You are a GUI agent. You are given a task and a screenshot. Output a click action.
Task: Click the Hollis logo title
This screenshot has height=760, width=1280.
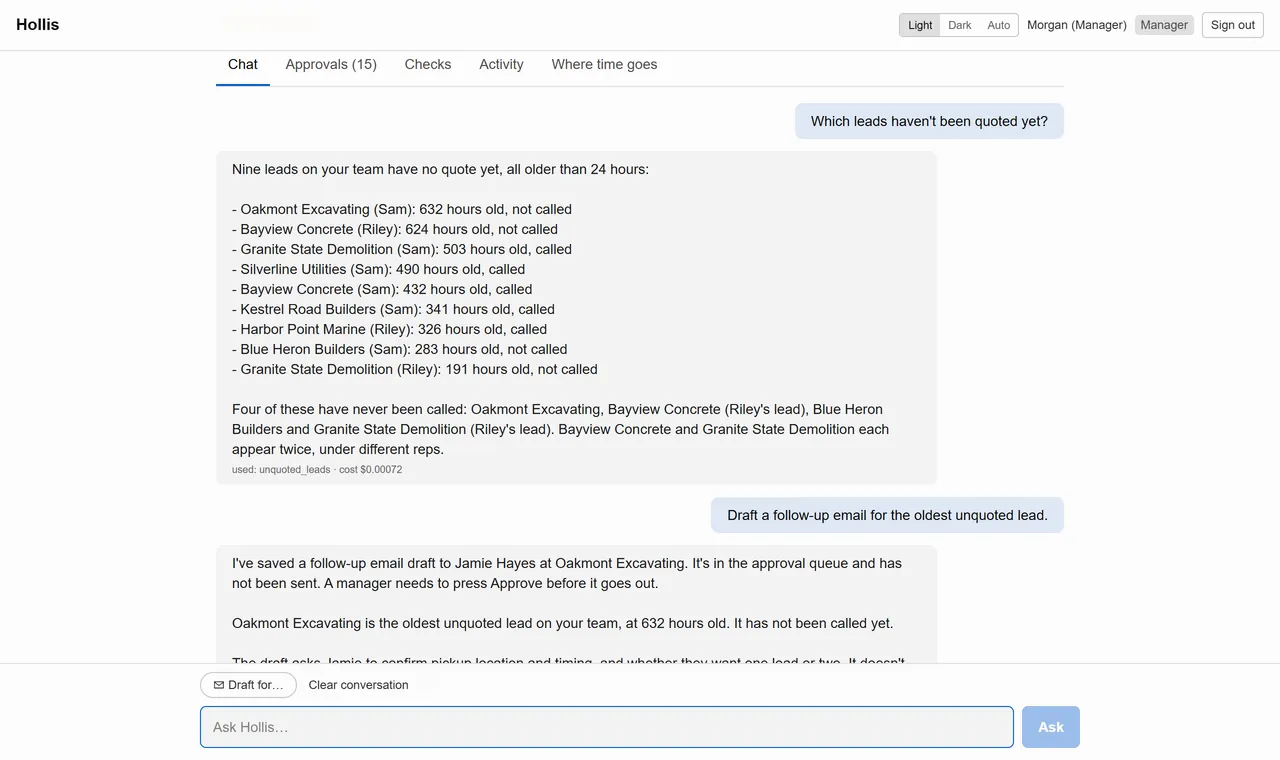38,25
